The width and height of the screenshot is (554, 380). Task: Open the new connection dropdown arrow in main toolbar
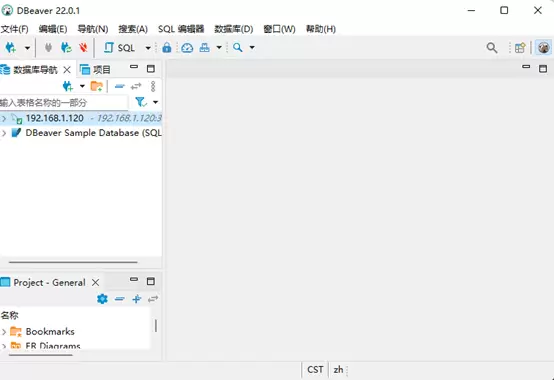(x=27, y=48)
